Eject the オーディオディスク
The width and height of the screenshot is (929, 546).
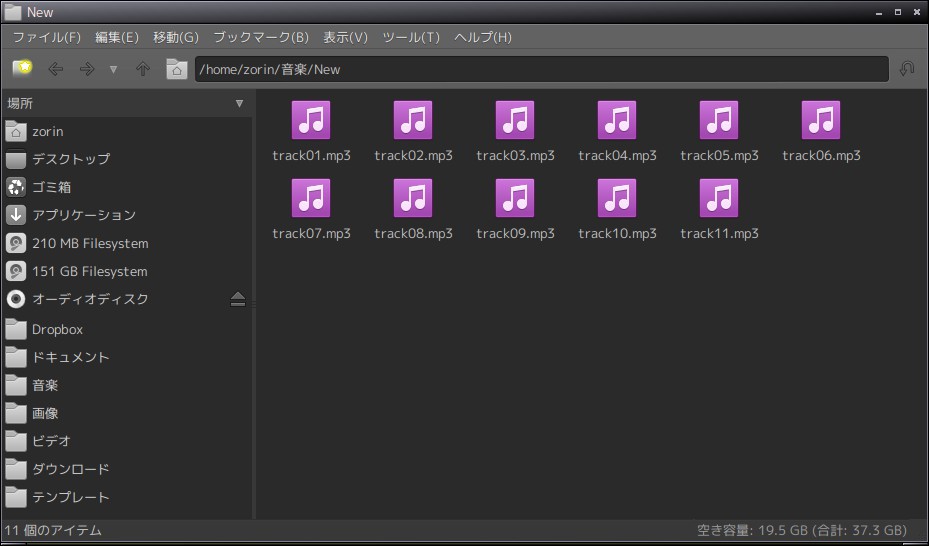(x=238, y=299)
